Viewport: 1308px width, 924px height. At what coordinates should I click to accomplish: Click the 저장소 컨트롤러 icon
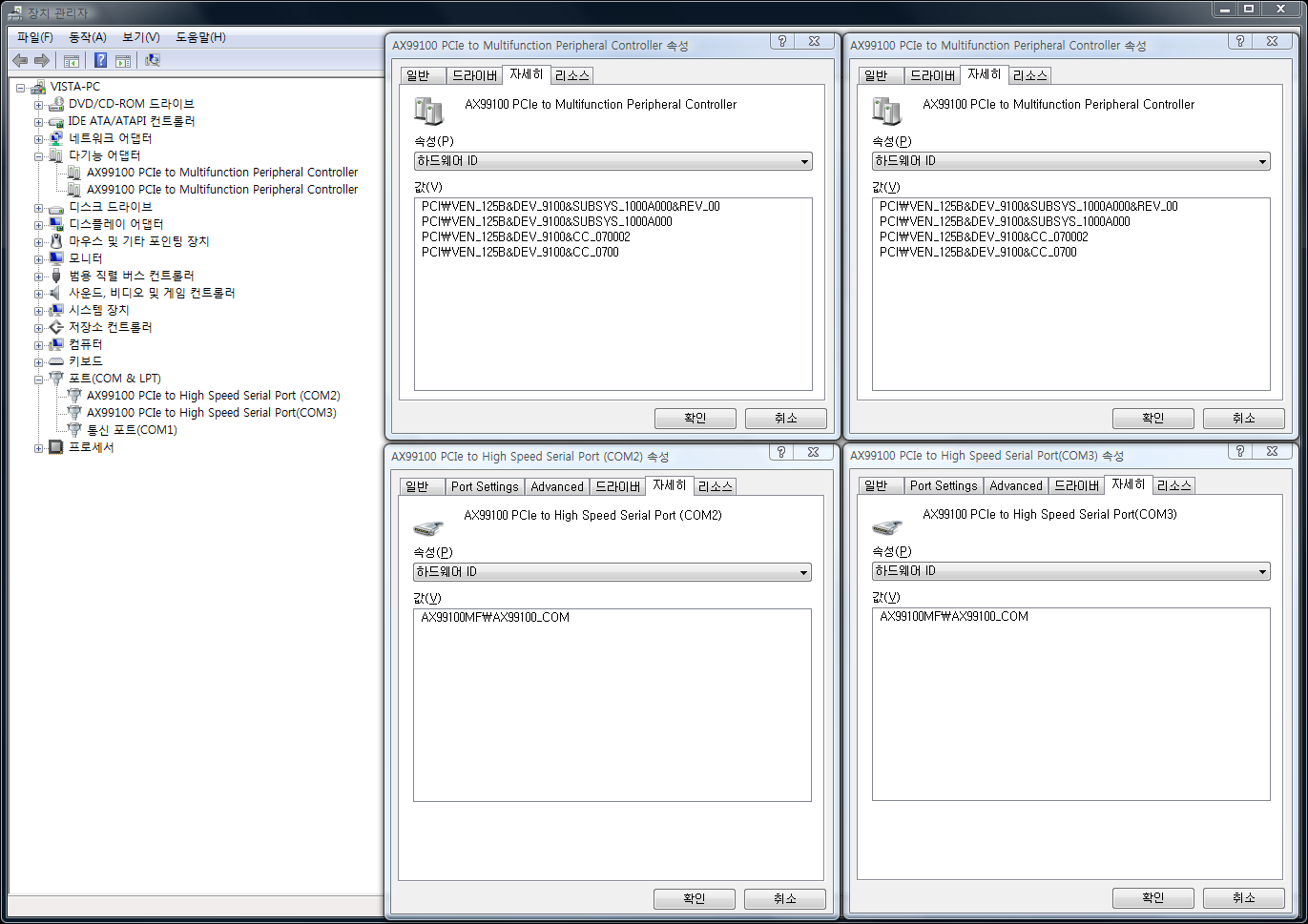[56, 327]
